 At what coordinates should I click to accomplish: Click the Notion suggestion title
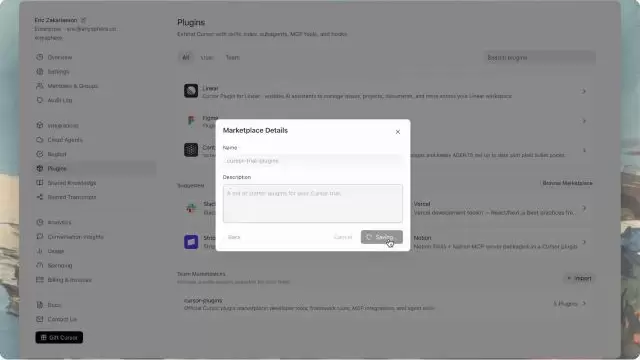click(x=422, y=238)
